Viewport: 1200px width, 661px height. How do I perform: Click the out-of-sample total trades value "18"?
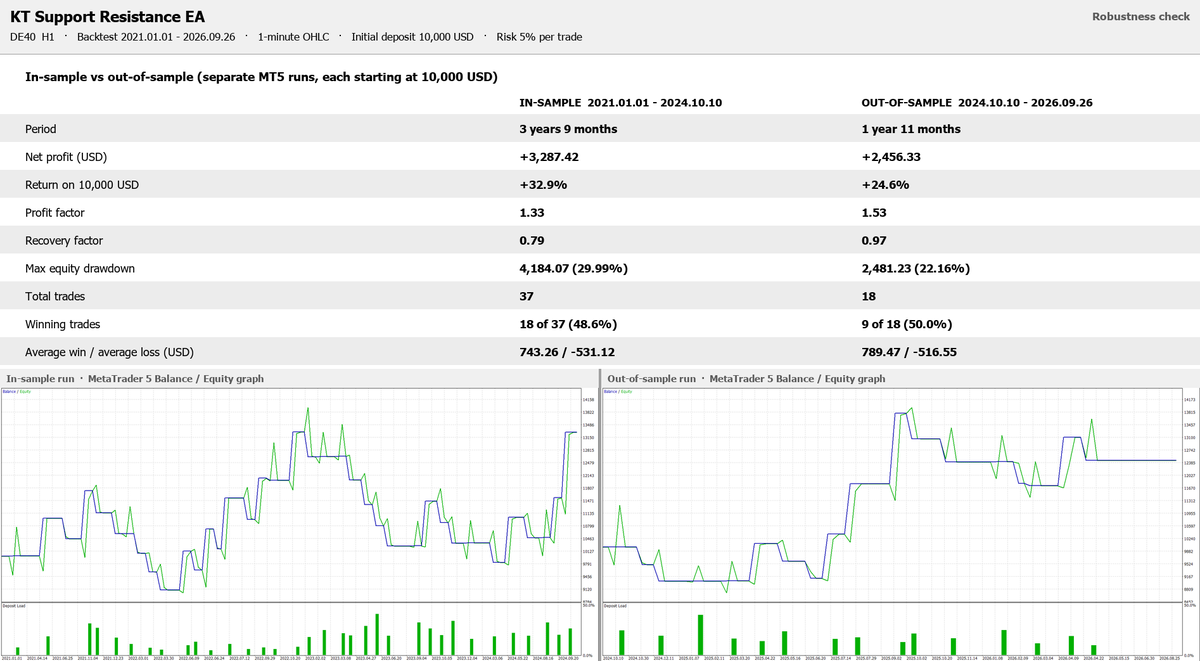click(869, 297)
